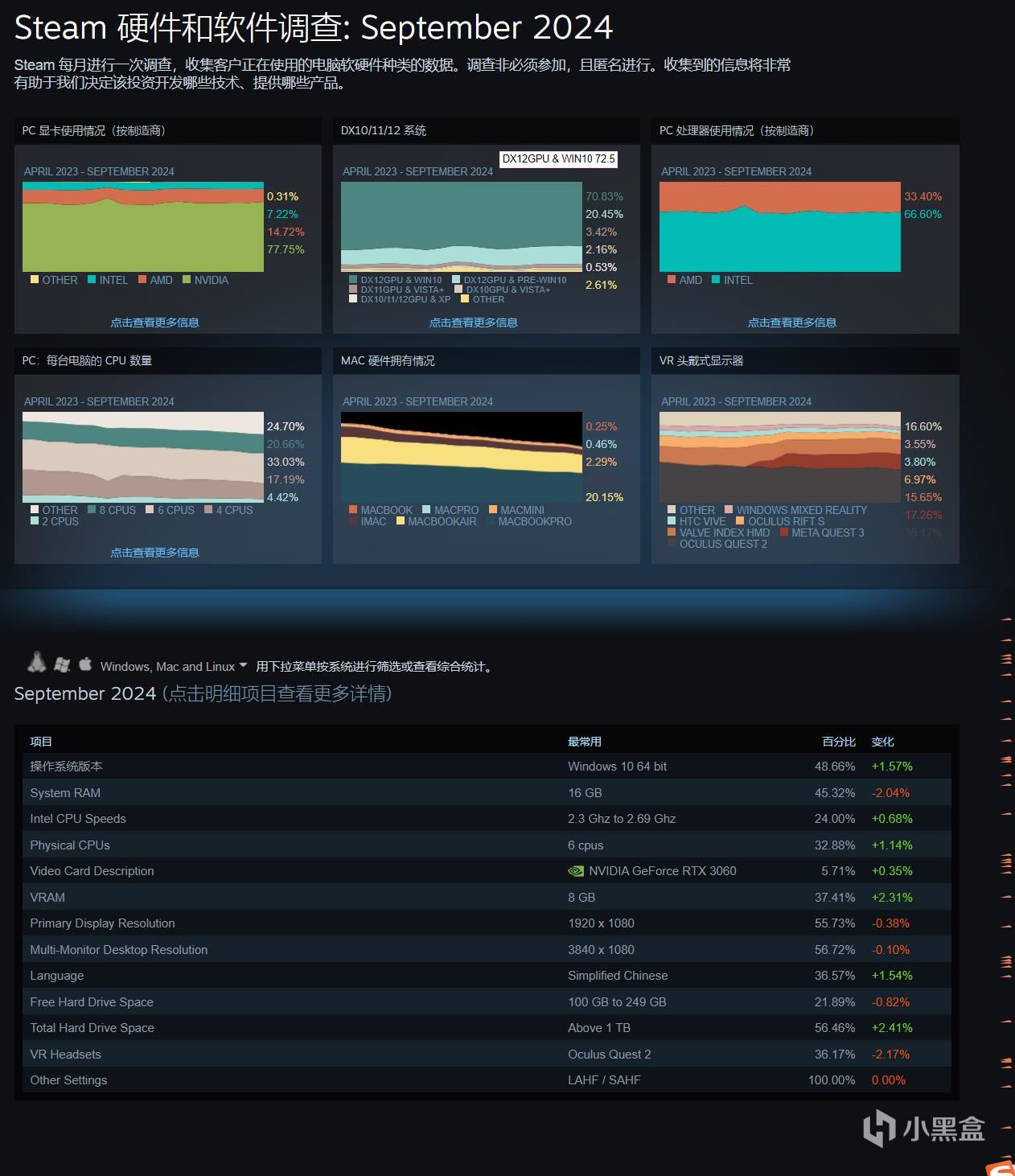
Task: Open the Windows, Mac and Linux dropdown
Action: pyautogui.click(x=174, y=666)
